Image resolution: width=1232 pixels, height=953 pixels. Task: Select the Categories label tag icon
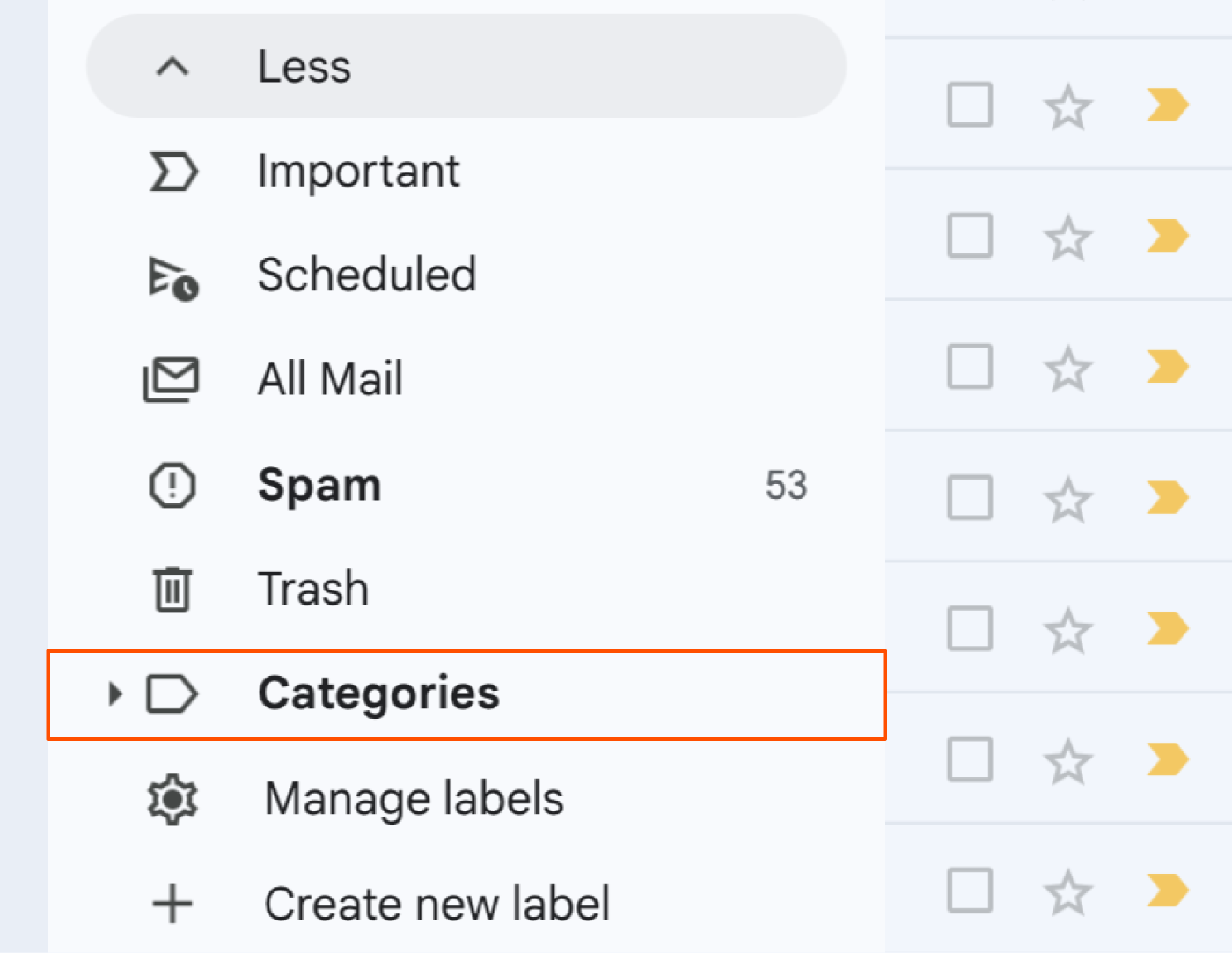(172, 694)
